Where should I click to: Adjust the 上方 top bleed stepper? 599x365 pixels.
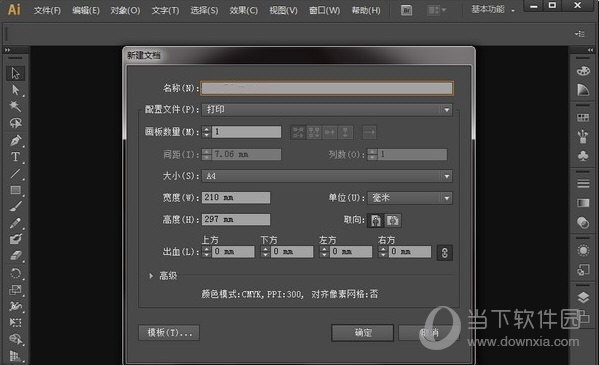(206, 251)
